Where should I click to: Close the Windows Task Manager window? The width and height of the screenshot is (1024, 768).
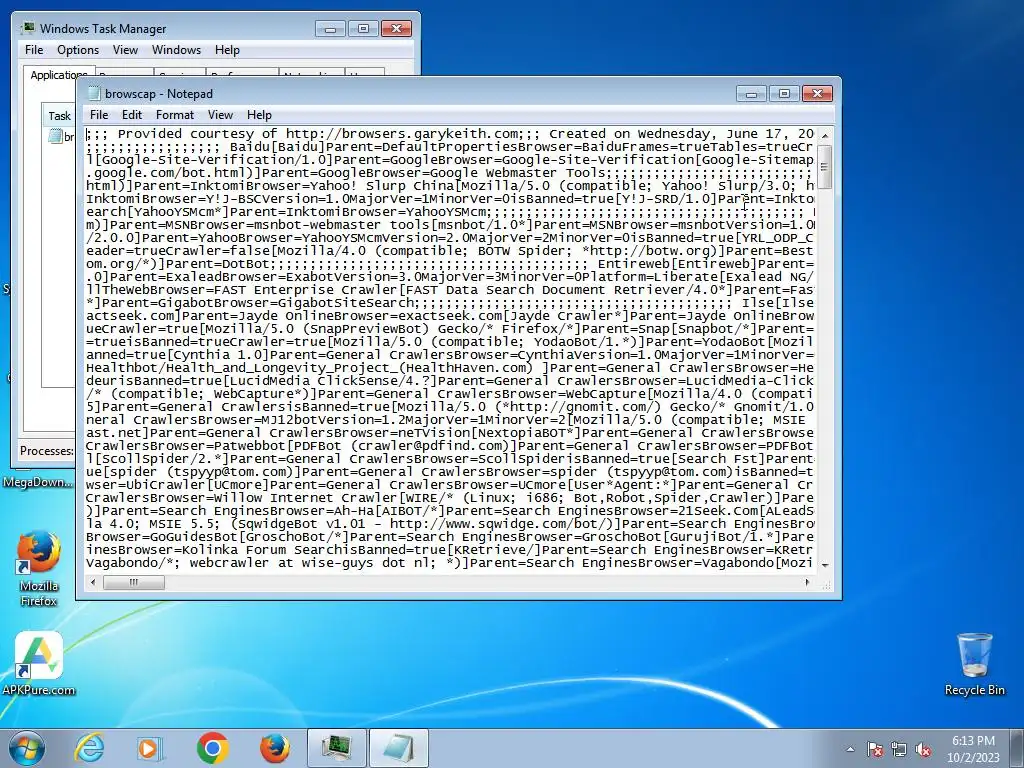click(x=396, y=29)
